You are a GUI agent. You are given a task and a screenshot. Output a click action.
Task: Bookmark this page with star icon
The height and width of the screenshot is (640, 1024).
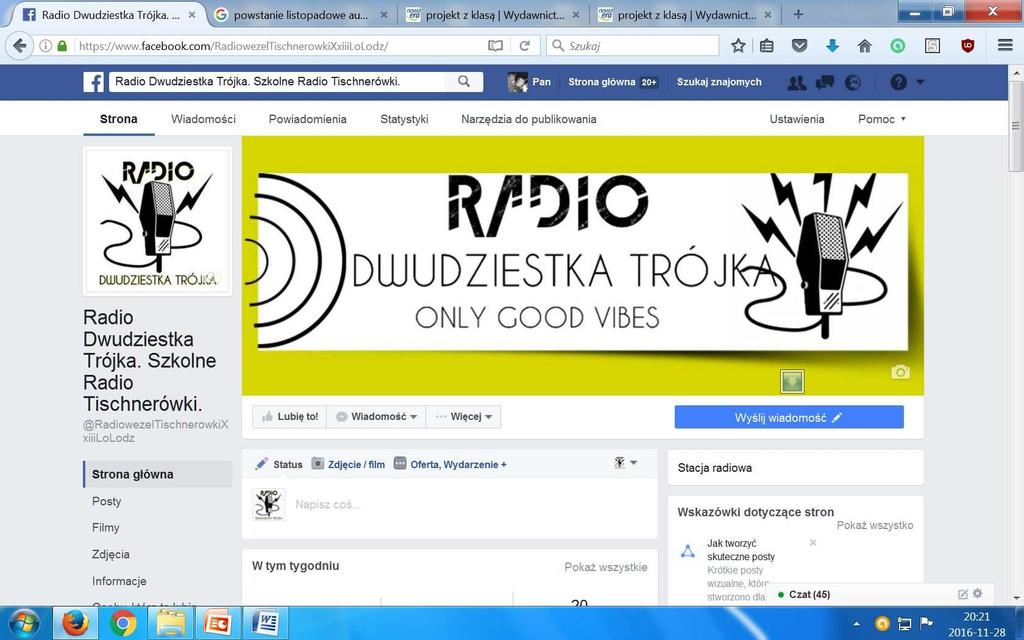[738, 46]
